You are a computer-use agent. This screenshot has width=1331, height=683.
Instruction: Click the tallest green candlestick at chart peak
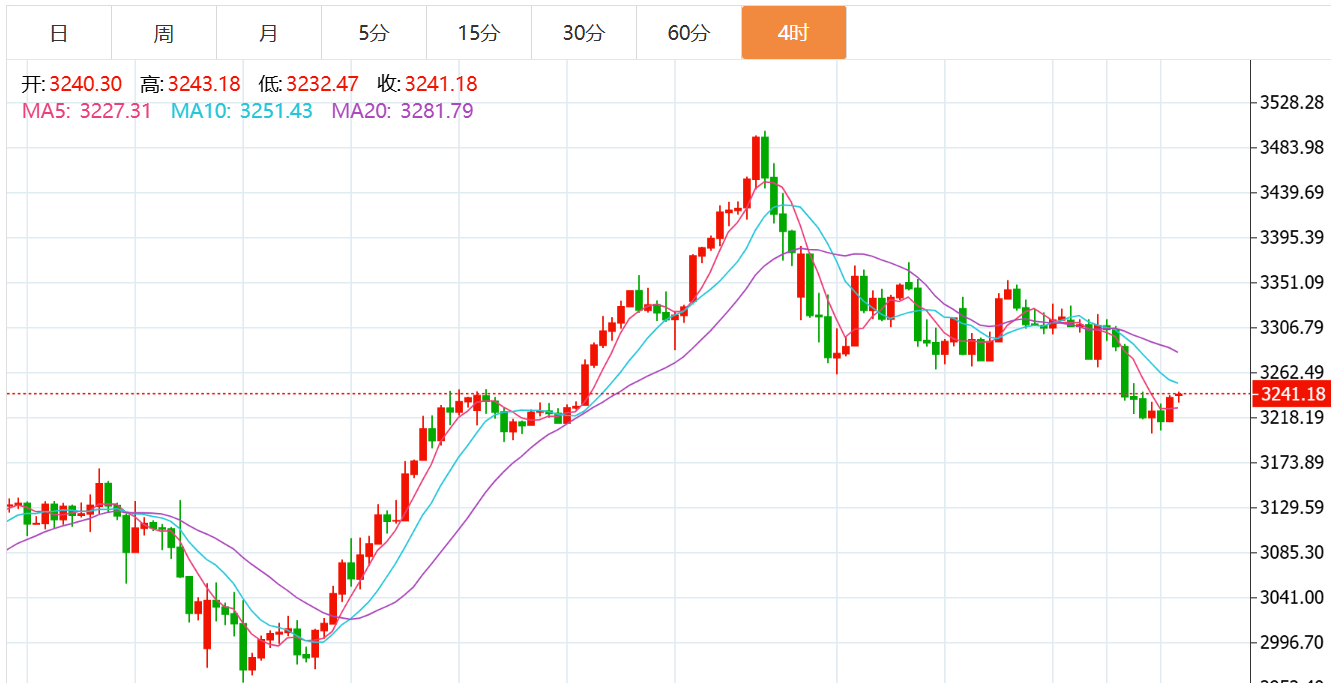click(765, 158)
